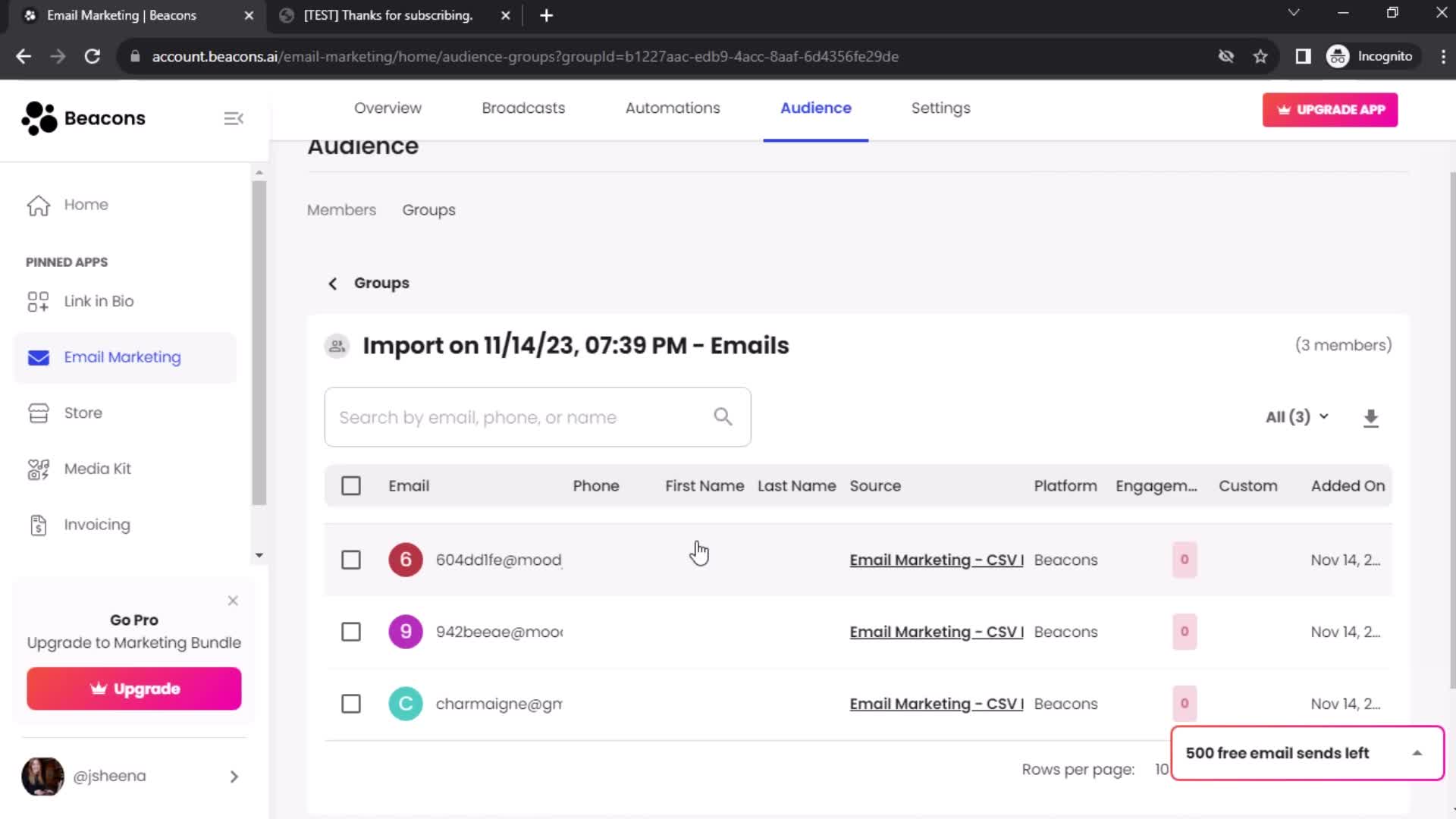Open Home in the sidebar
This screenshot has width=1456, height=819.
click(86, 205)
